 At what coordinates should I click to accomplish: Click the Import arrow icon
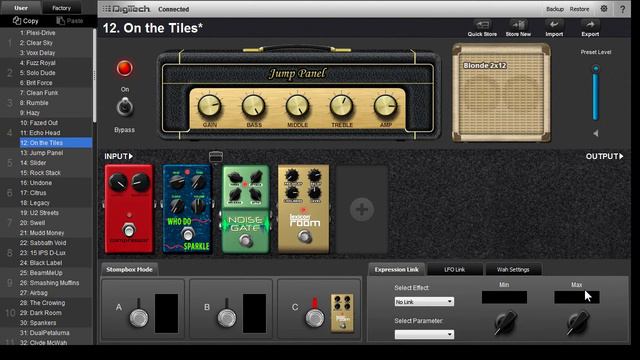tap(554, 24)
